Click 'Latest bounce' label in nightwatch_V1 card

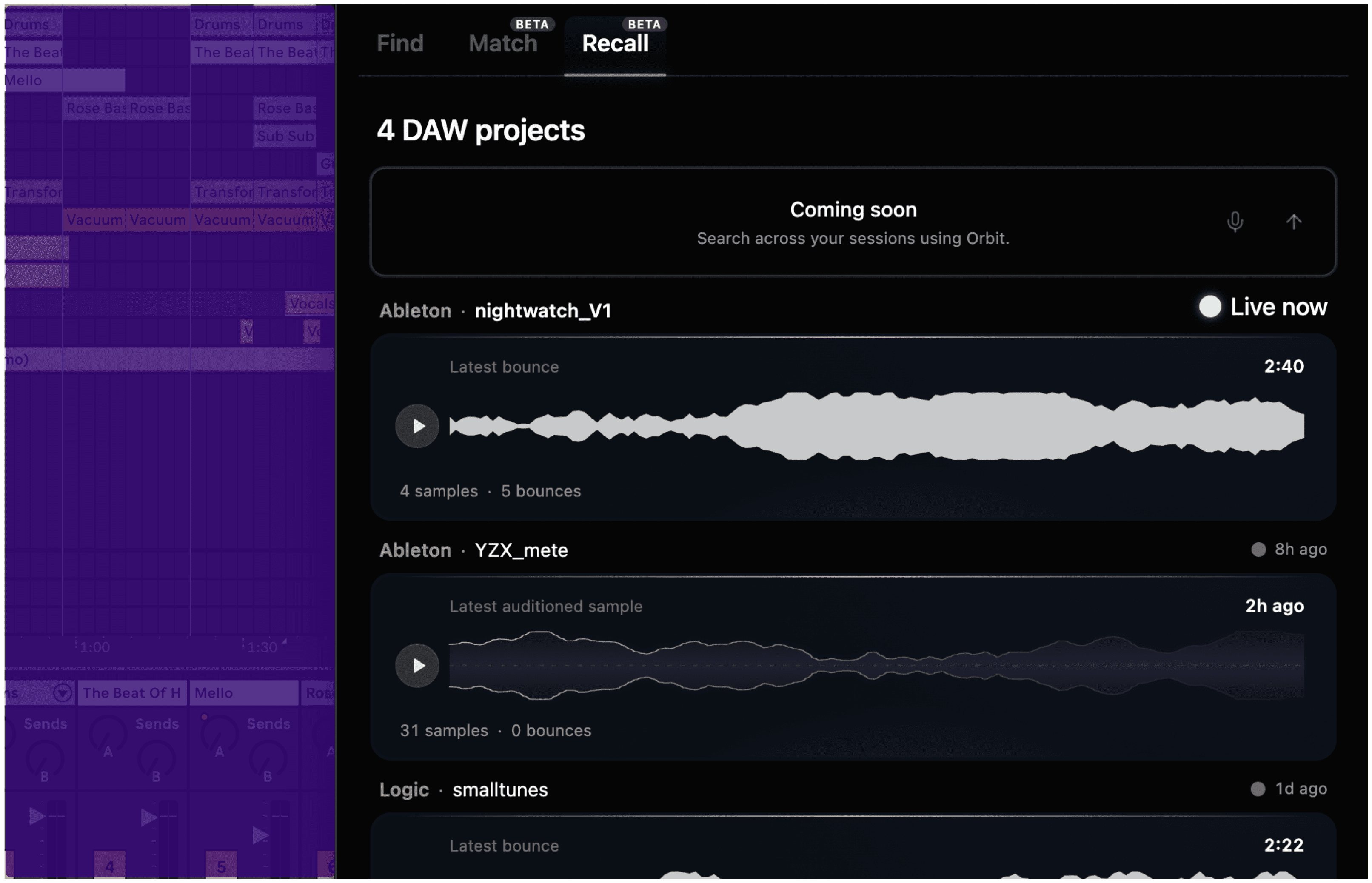point(504,367)
